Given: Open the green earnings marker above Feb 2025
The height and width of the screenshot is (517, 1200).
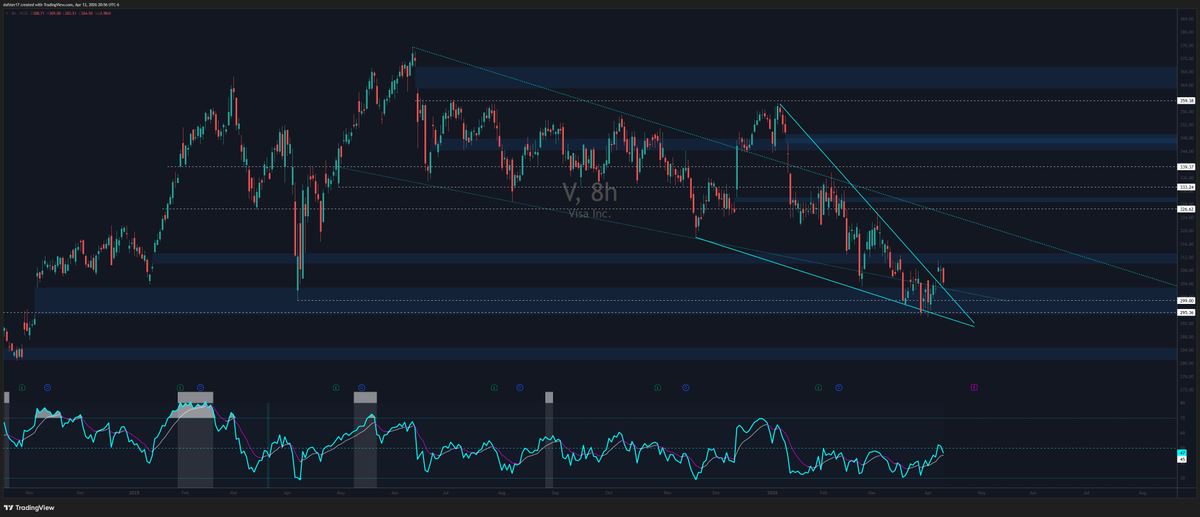Looking at the screenshot, I should tap(180, 386).
